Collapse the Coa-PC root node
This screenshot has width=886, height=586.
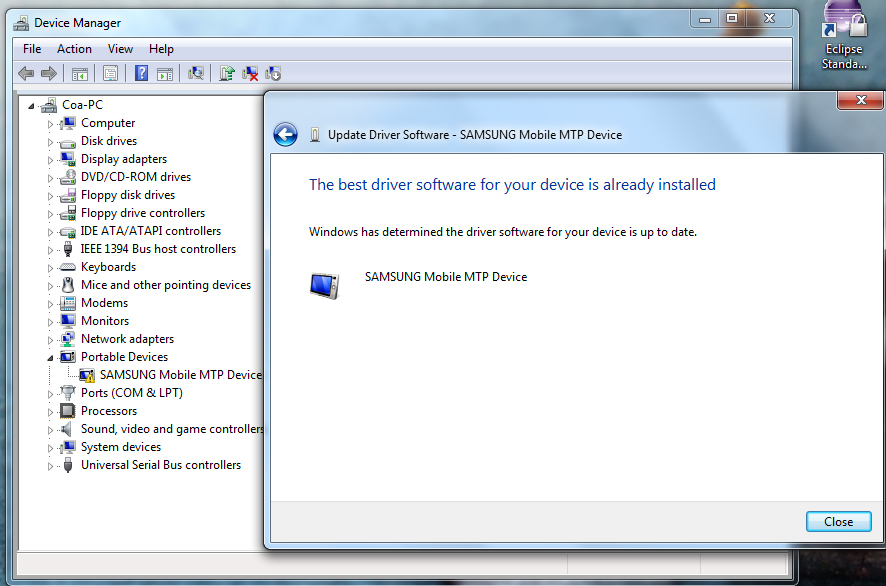click(x=32, y=106)
